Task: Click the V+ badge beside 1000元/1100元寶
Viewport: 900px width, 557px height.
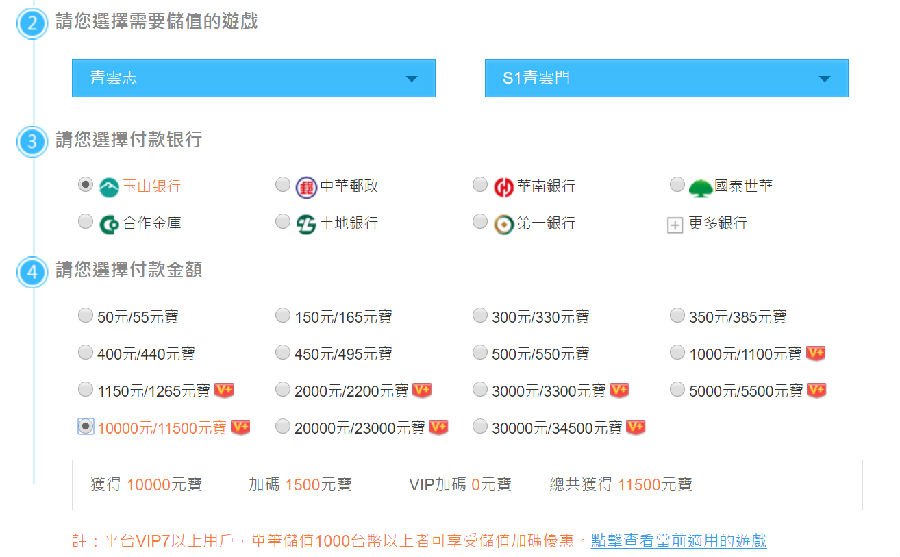Action: (x=815, y=353)
